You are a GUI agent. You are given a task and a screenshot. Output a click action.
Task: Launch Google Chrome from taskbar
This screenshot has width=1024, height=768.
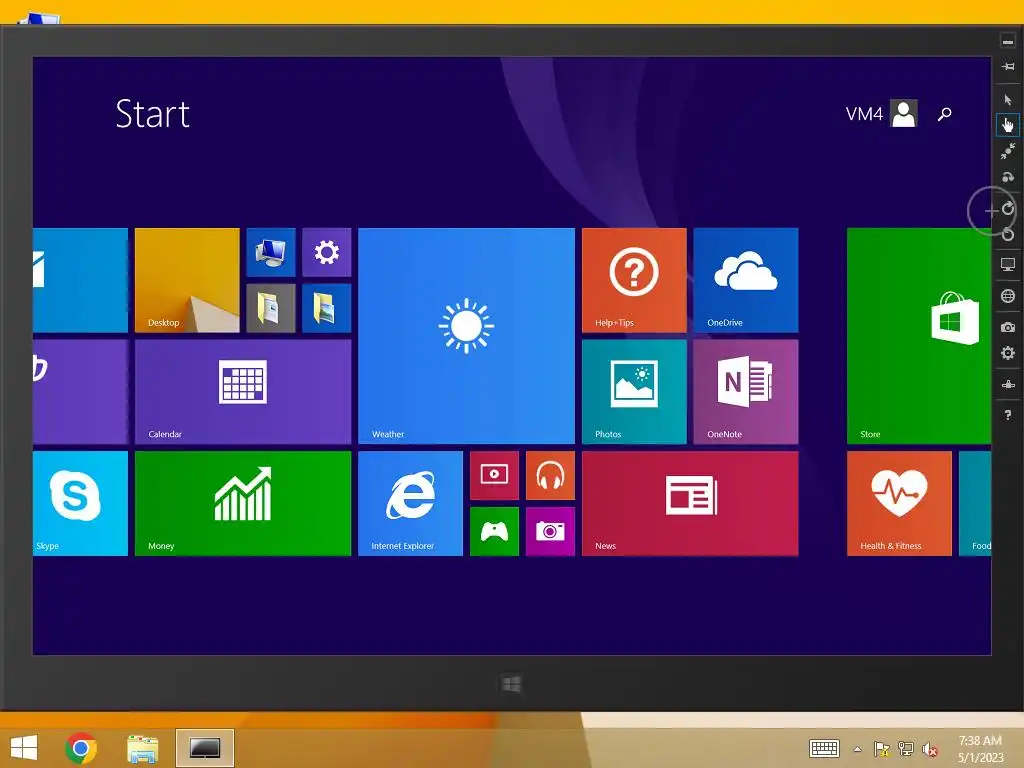pos(81,748)
